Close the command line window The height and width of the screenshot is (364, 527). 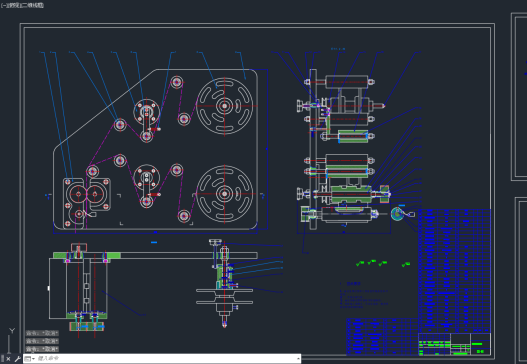click(x=8, y=359)
